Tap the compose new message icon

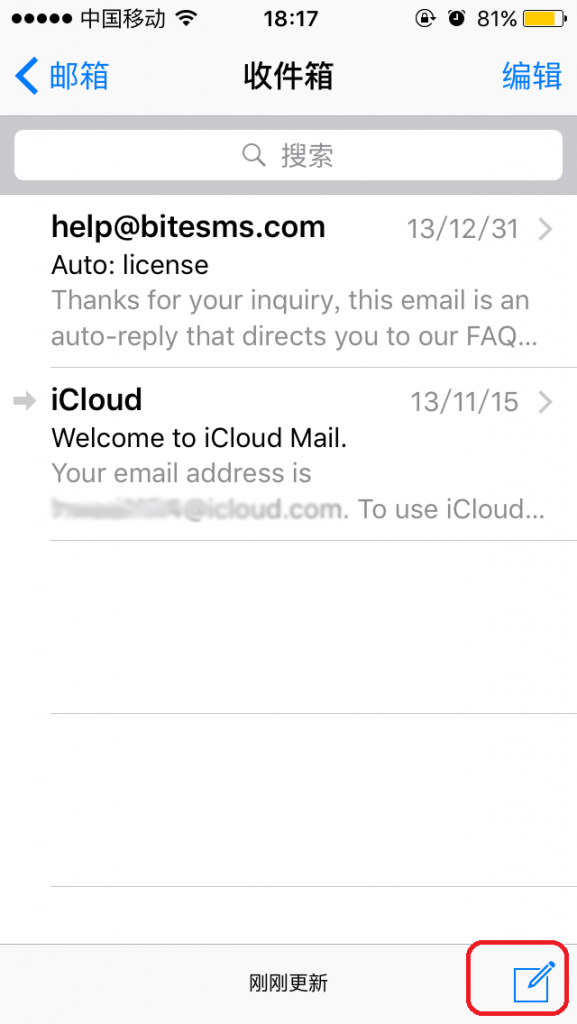pos(534,982)
